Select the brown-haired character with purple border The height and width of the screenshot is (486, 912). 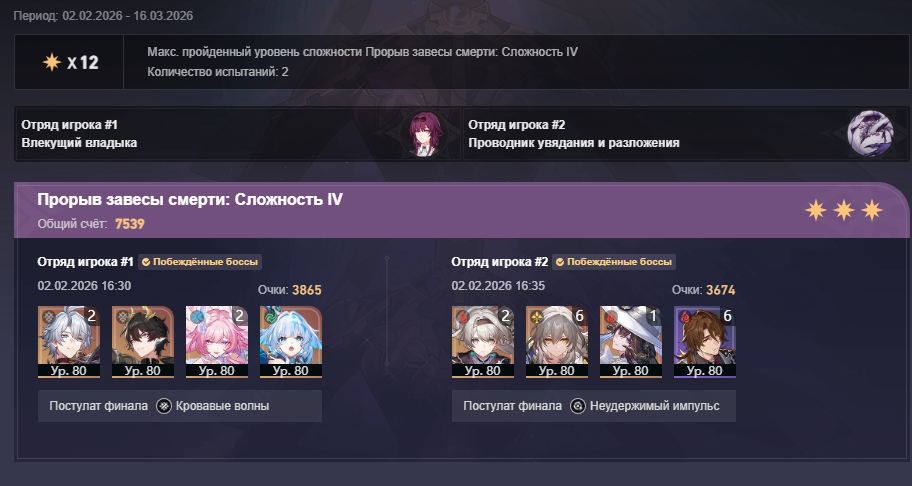click(705, 342)
